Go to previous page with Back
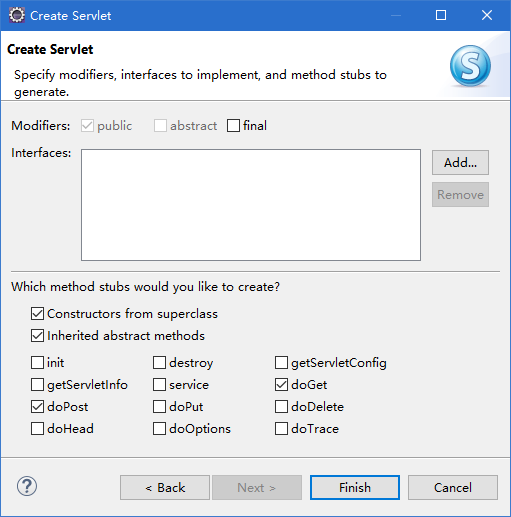The height and width of the screenshot is (517, 511). 165,488
